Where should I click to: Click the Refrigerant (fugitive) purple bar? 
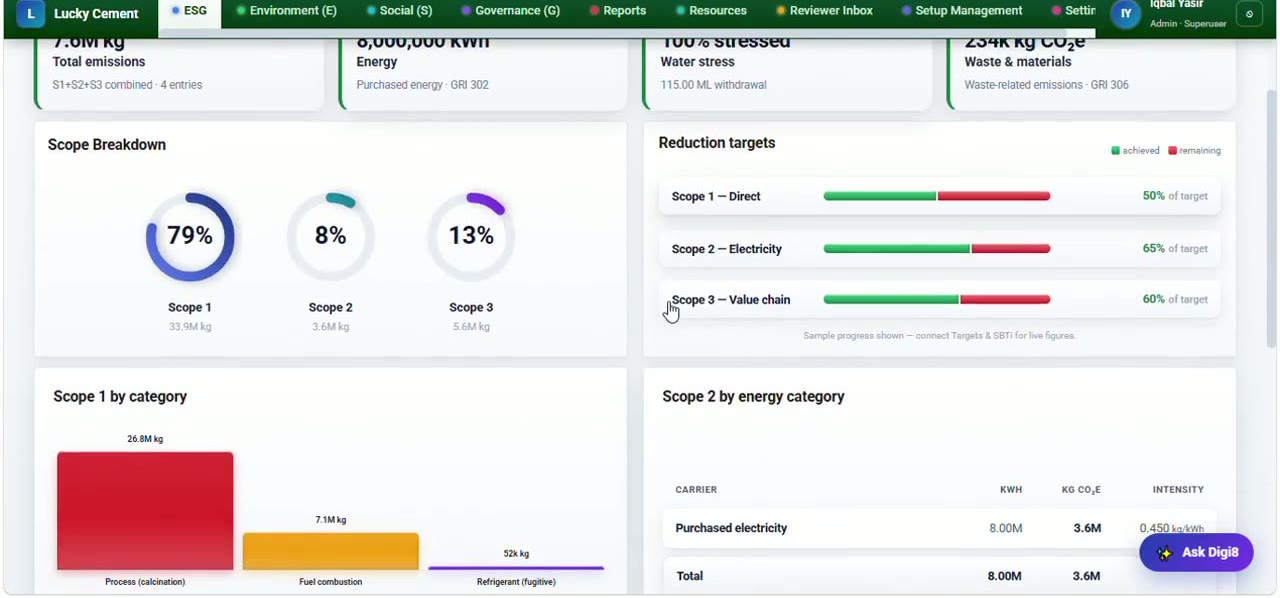516,568
